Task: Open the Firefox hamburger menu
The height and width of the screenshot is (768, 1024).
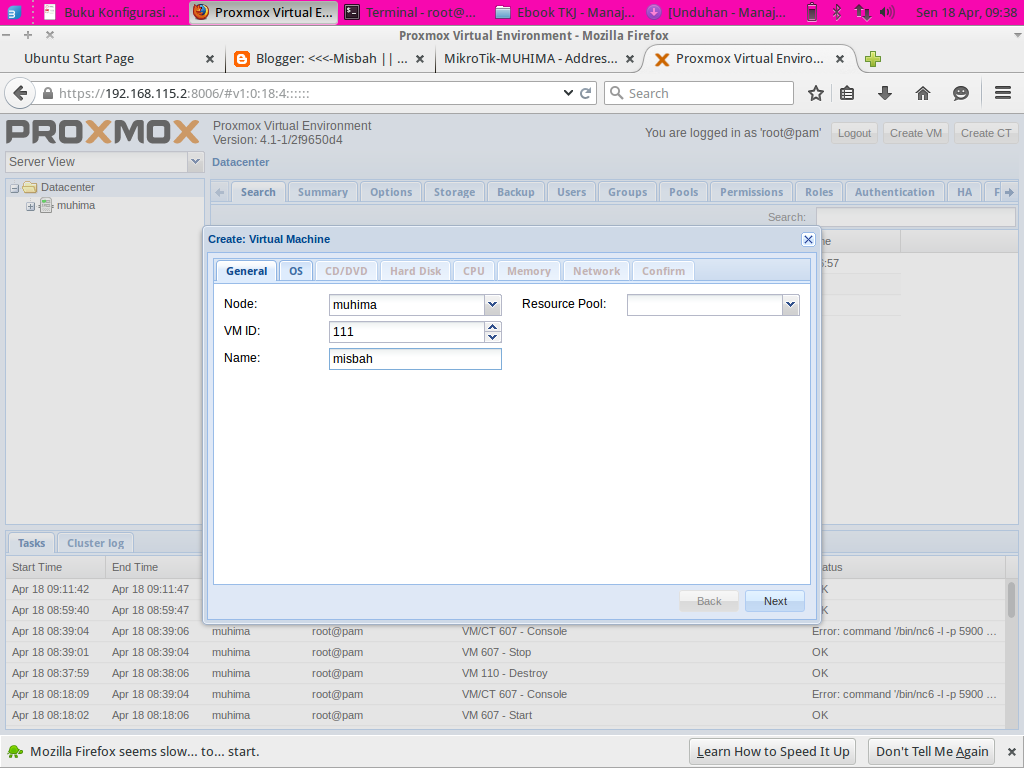Action: 1003,93
